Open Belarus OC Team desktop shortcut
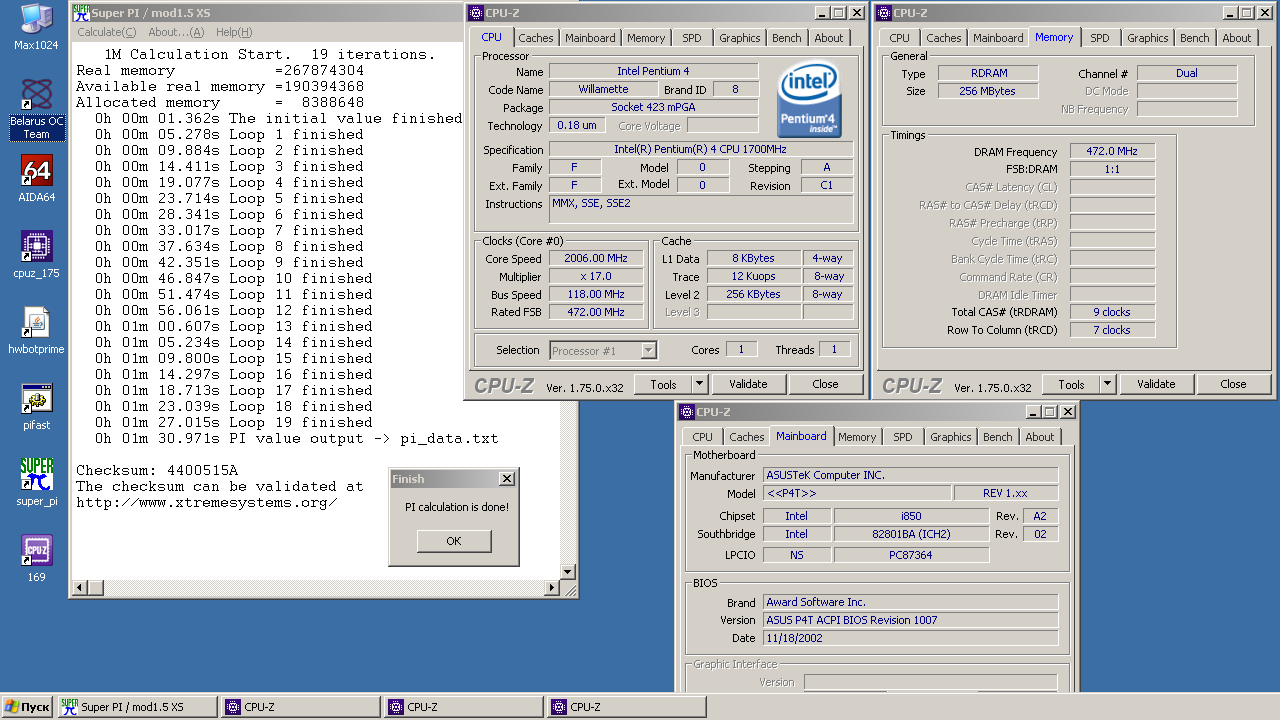Screen dimensions: 1280x720 36,110
